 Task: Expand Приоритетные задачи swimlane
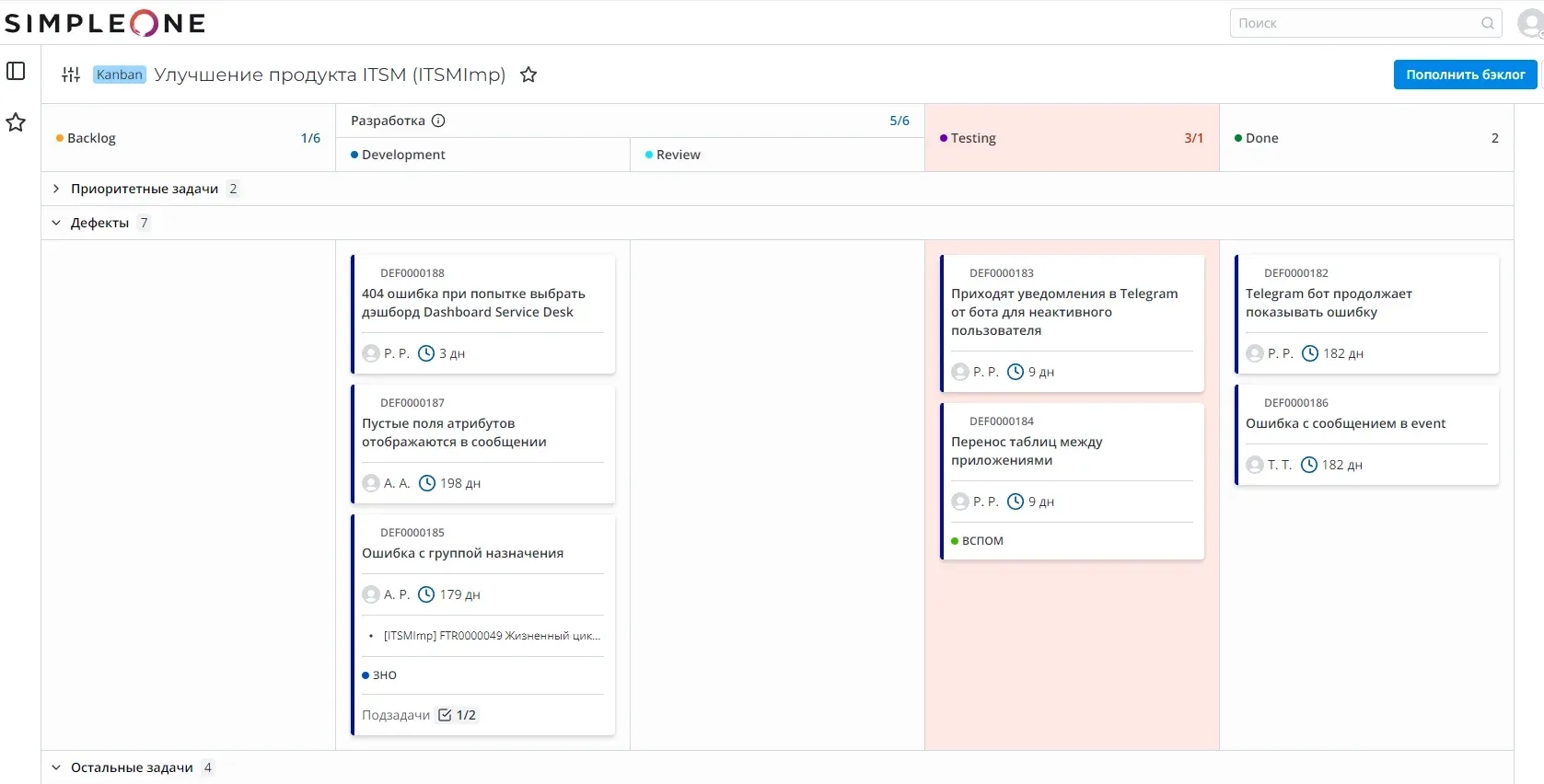point(56,189)
